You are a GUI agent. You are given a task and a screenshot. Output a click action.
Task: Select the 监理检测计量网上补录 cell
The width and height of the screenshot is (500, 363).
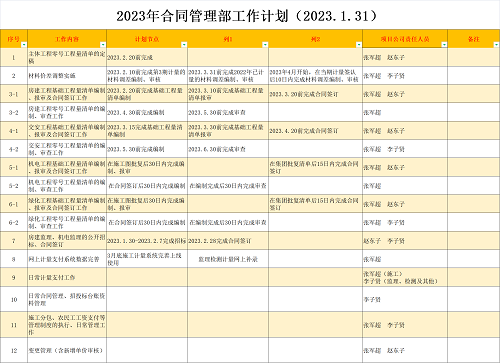click(228, 259)
